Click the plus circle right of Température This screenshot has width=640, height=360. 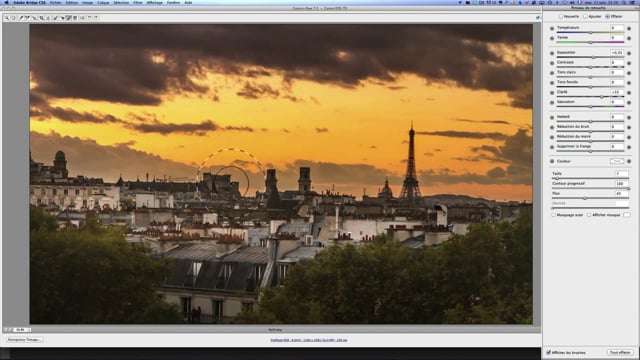coord(629,29)
